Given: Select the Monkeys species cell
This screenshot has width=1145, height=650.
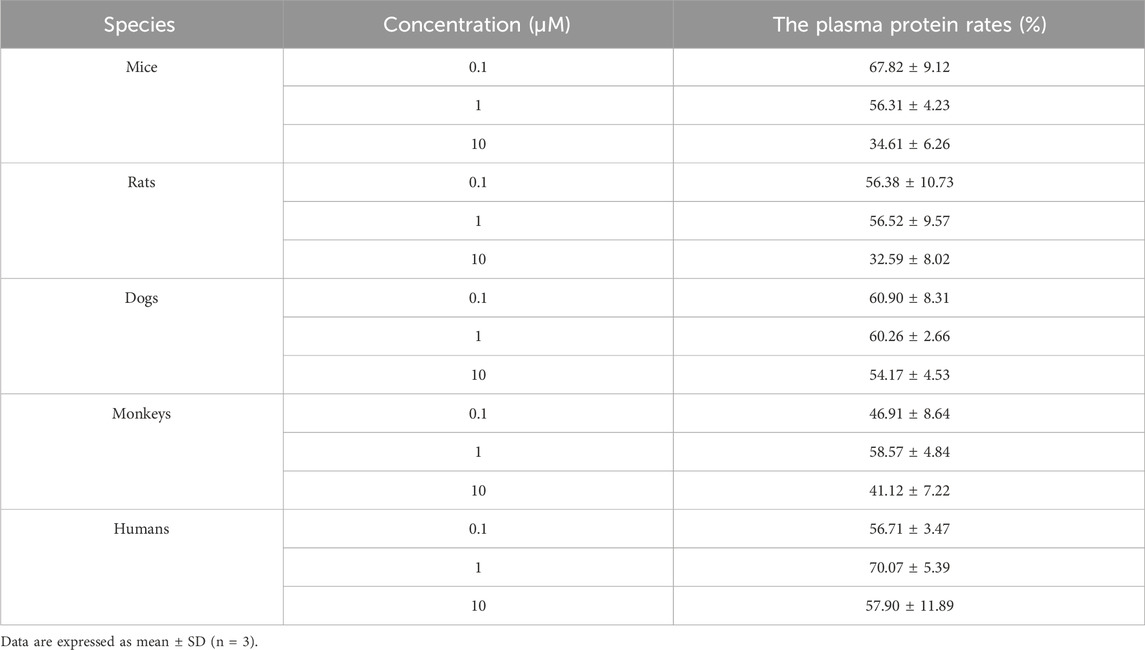Looking at the screenshot, I should pos(141,413).
